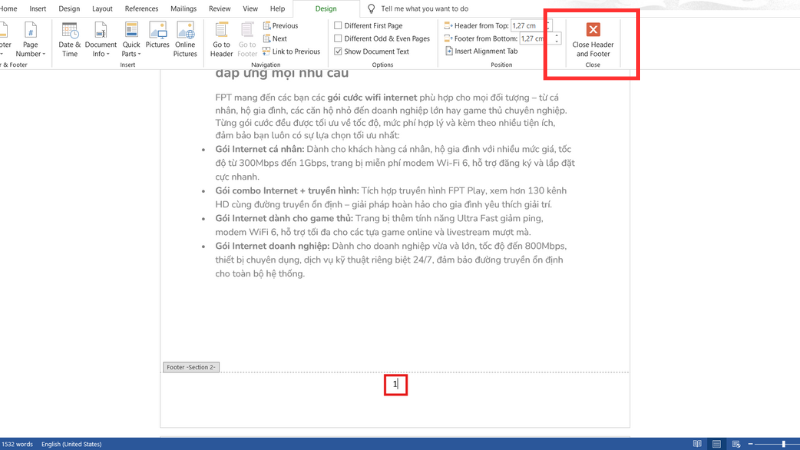
Task: Open the References ribbon tab
Action: (x=141, y=8)
